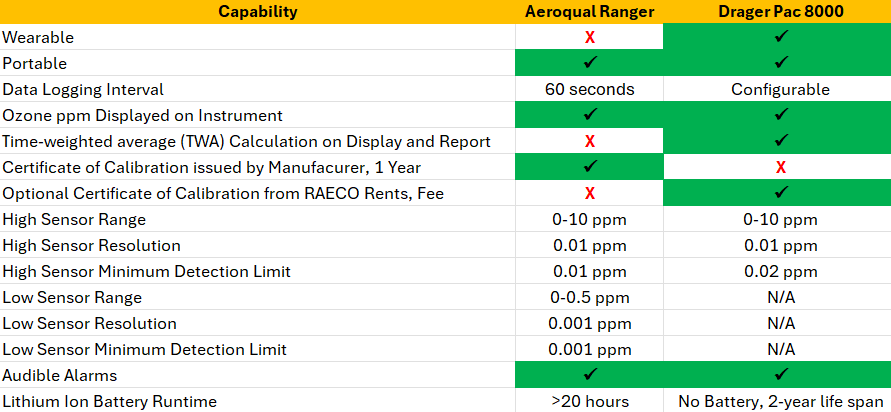Click the 60 seconds logging interval cell
Viewport: 891px width, 412px height.
[589, 89]
